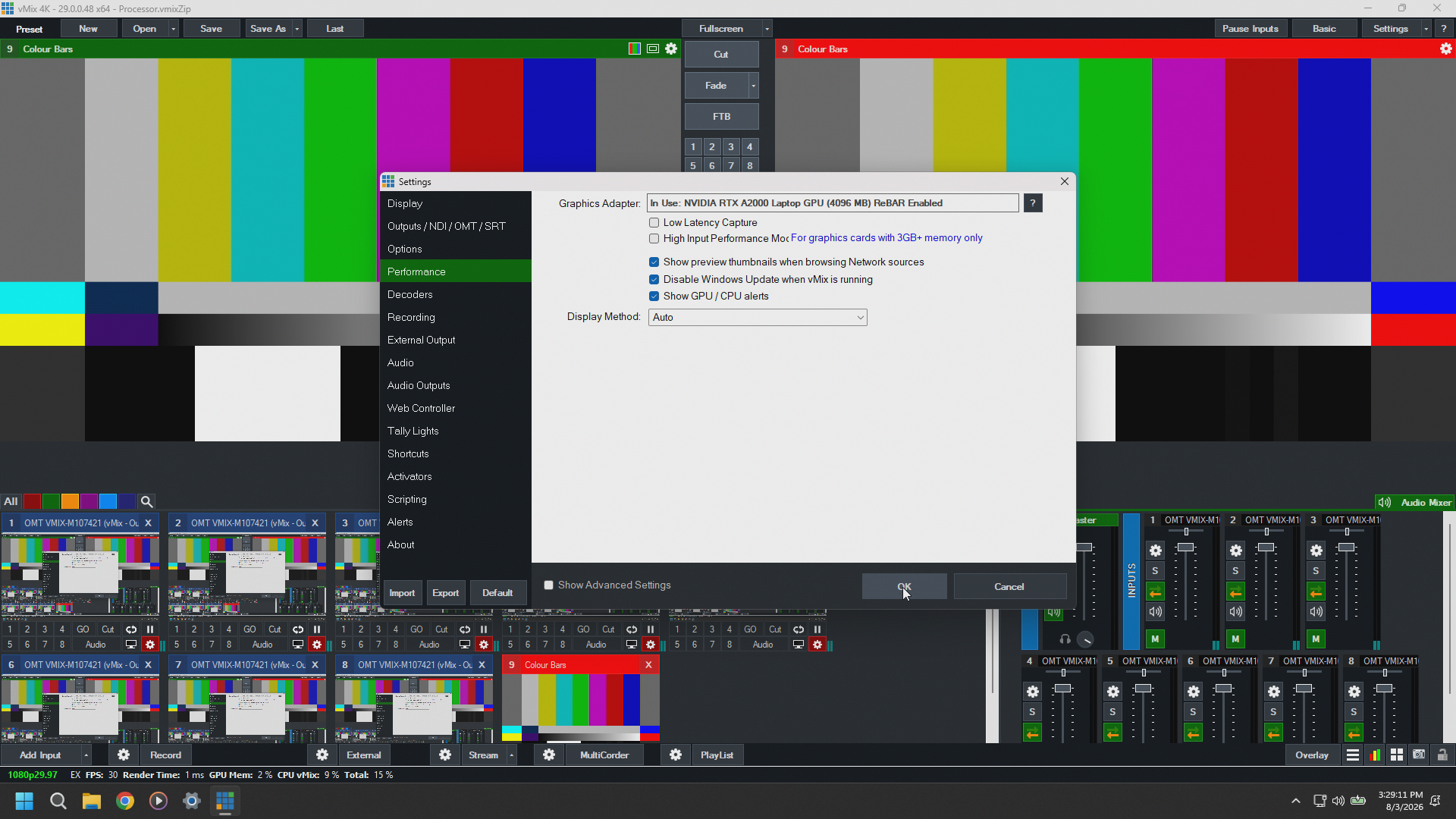Expand the Fade transition dropdown arrow
Image resolution: width=1456 pixels, height=819 pixels.
point(753,86)
